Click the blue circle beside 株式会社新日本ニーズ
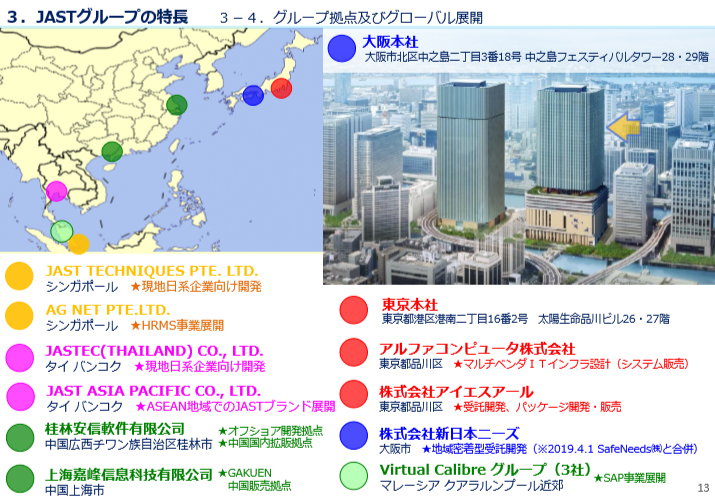 click(354, 436)
